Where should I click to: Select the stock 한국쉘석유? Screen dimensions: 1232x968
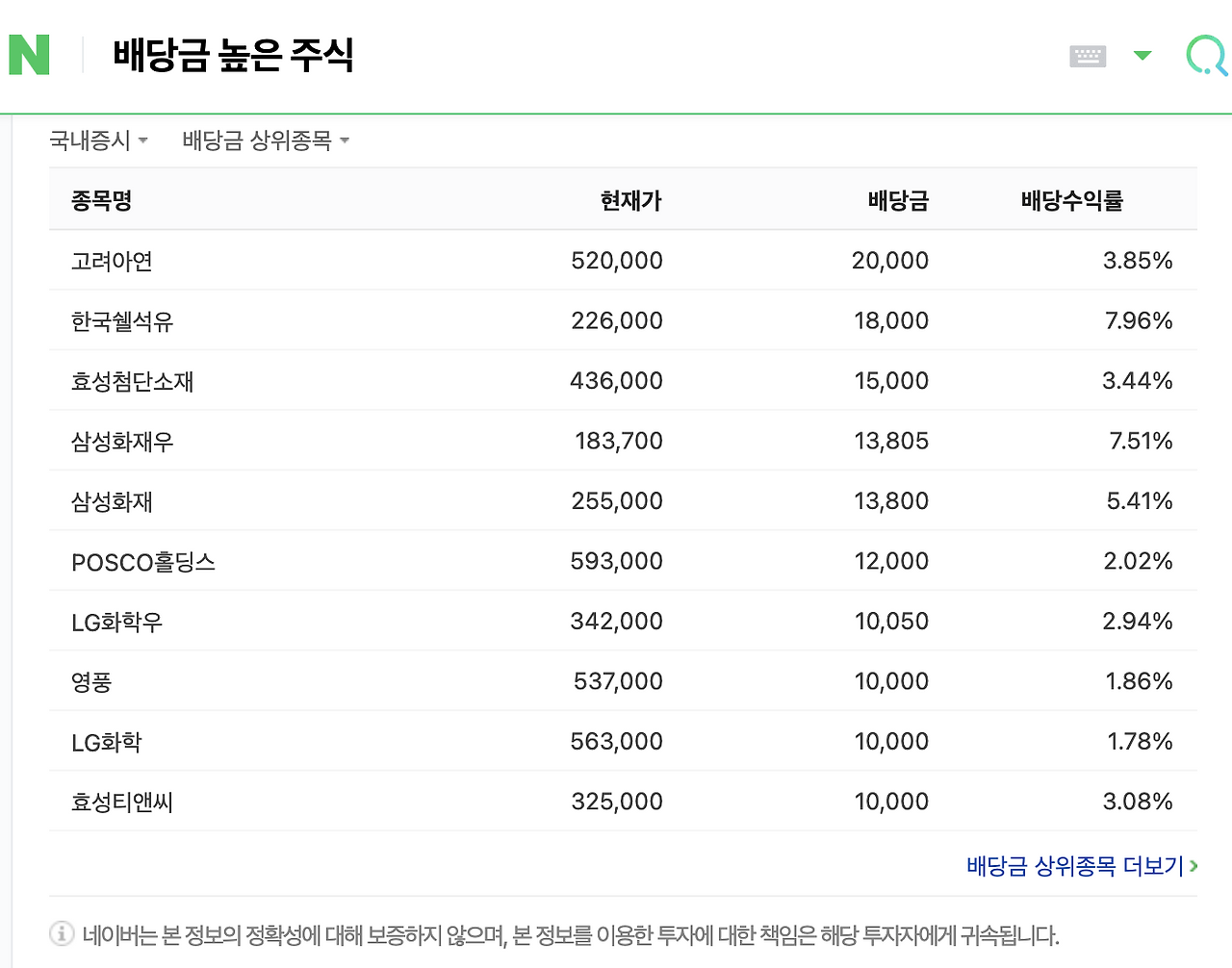point(122,321)
